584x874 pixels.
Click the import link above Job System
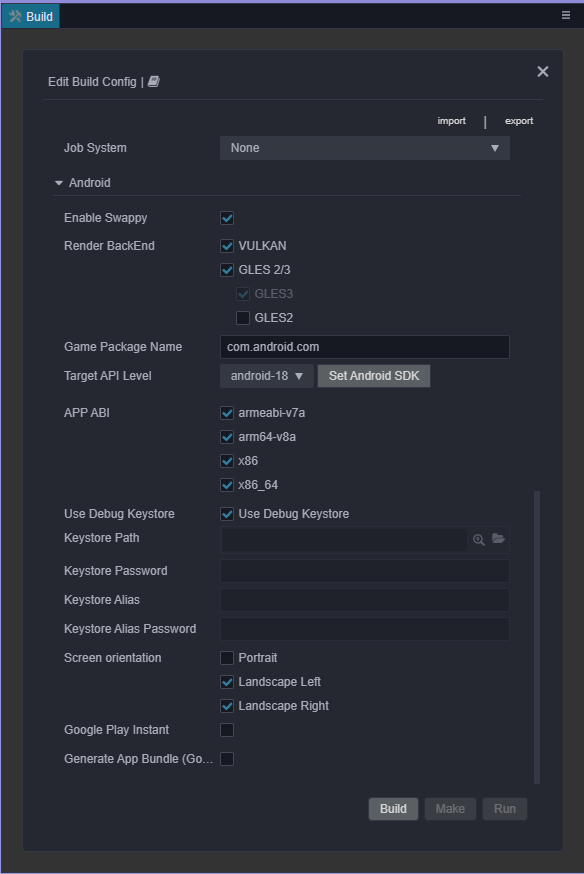(451, 121)
